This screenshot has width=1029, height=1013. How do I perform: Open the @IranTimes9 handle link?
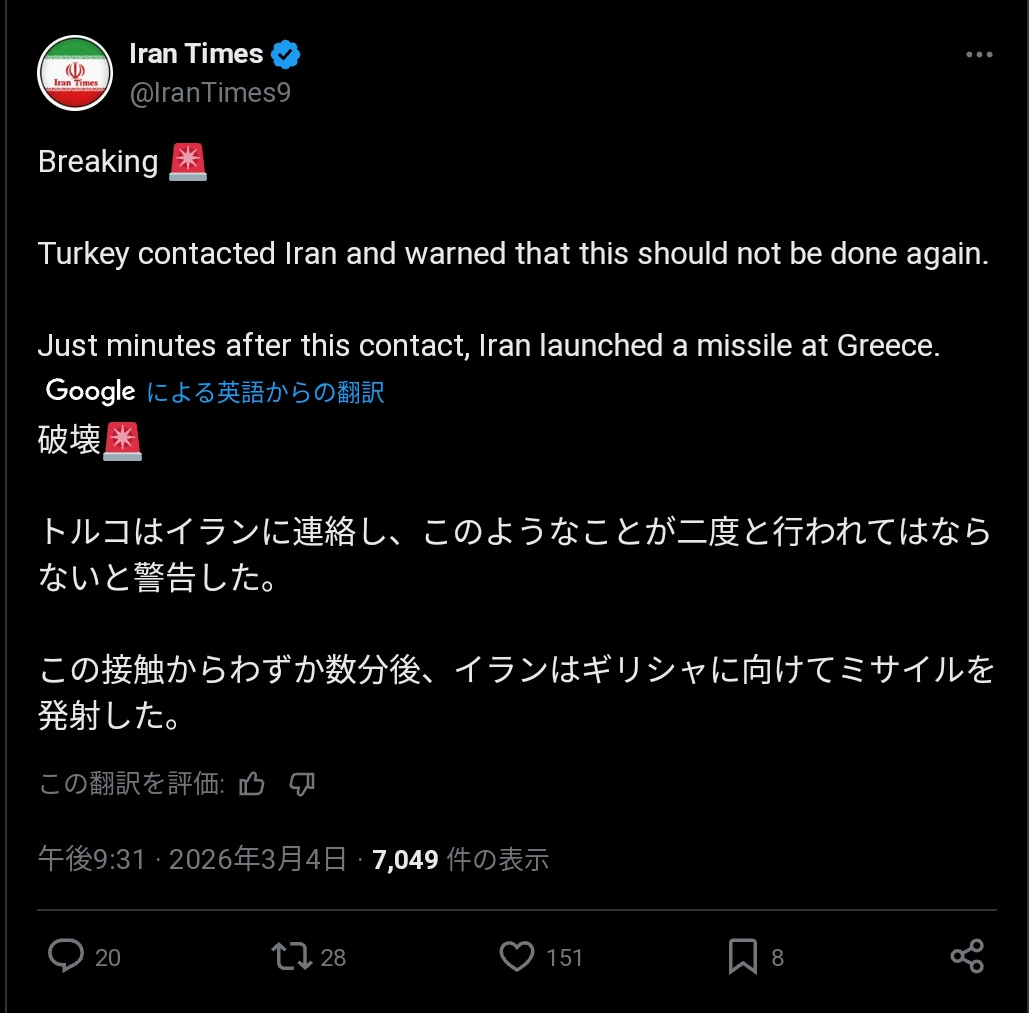(210, 93)
